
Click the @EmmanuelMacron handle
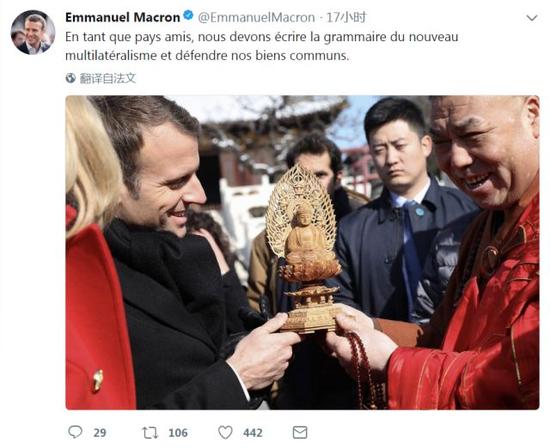tap(256, 17)
